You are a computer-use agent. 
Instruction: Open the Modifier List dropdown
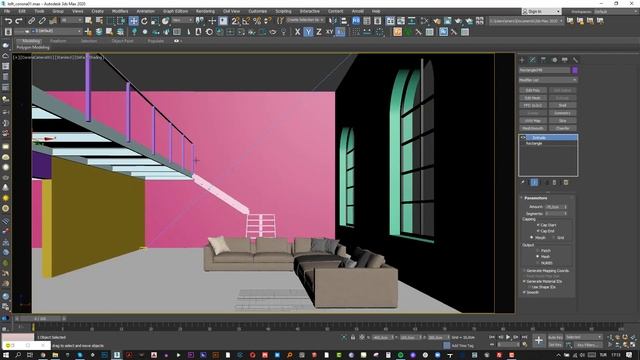click(x=548, y=80)
